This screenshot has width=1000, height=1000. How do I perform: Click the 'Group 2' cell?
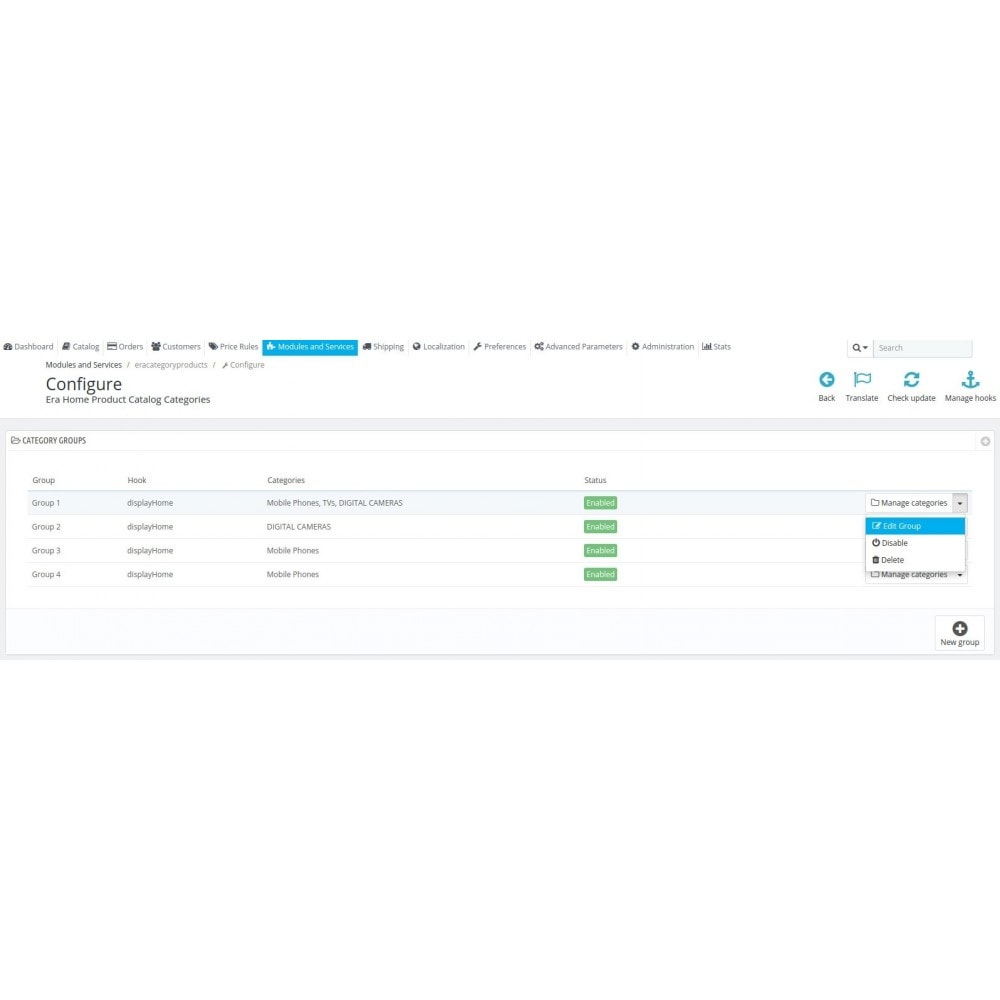click(46, 527)
